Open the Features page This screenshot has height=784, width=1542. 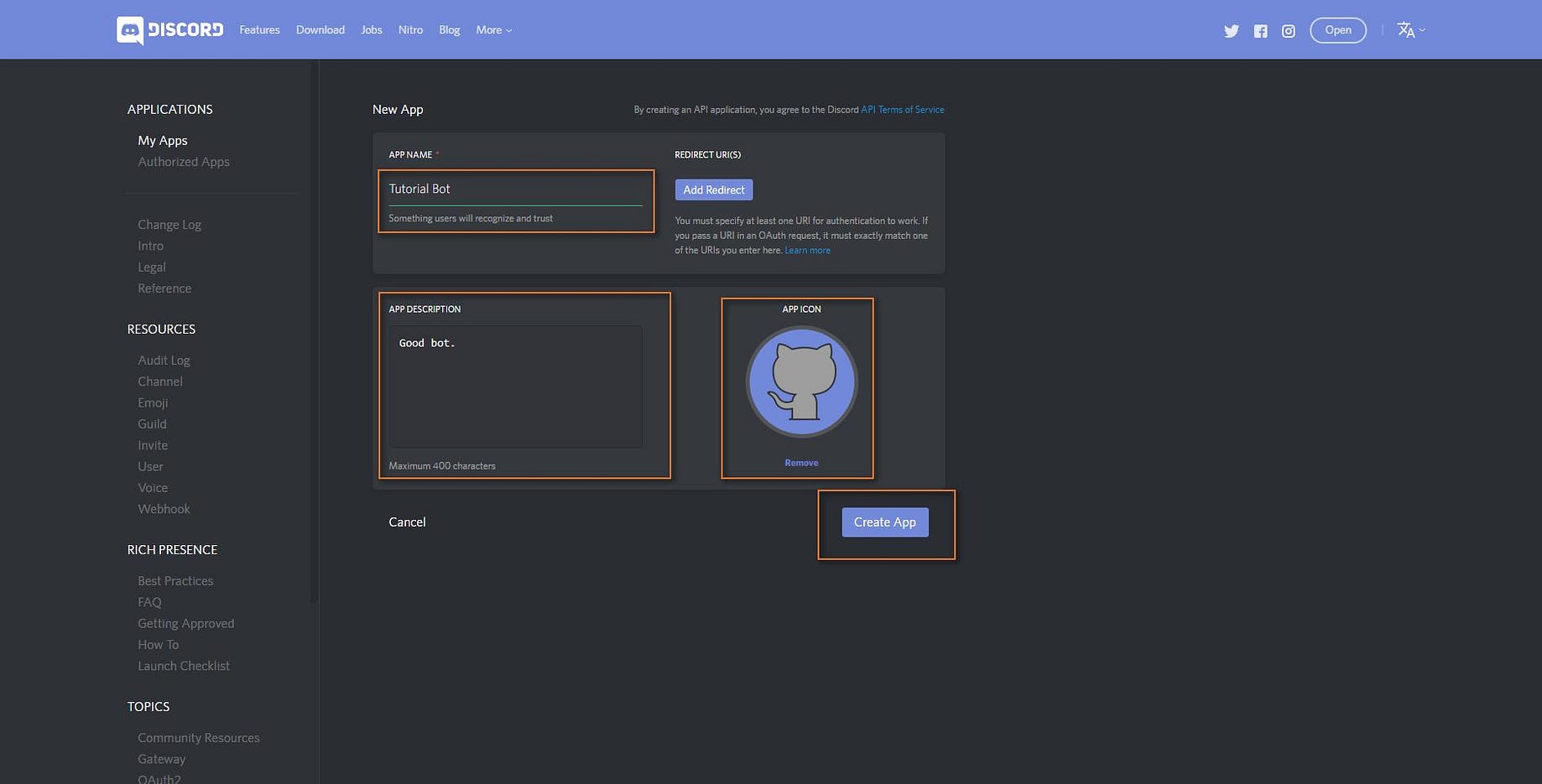point(259,30)
